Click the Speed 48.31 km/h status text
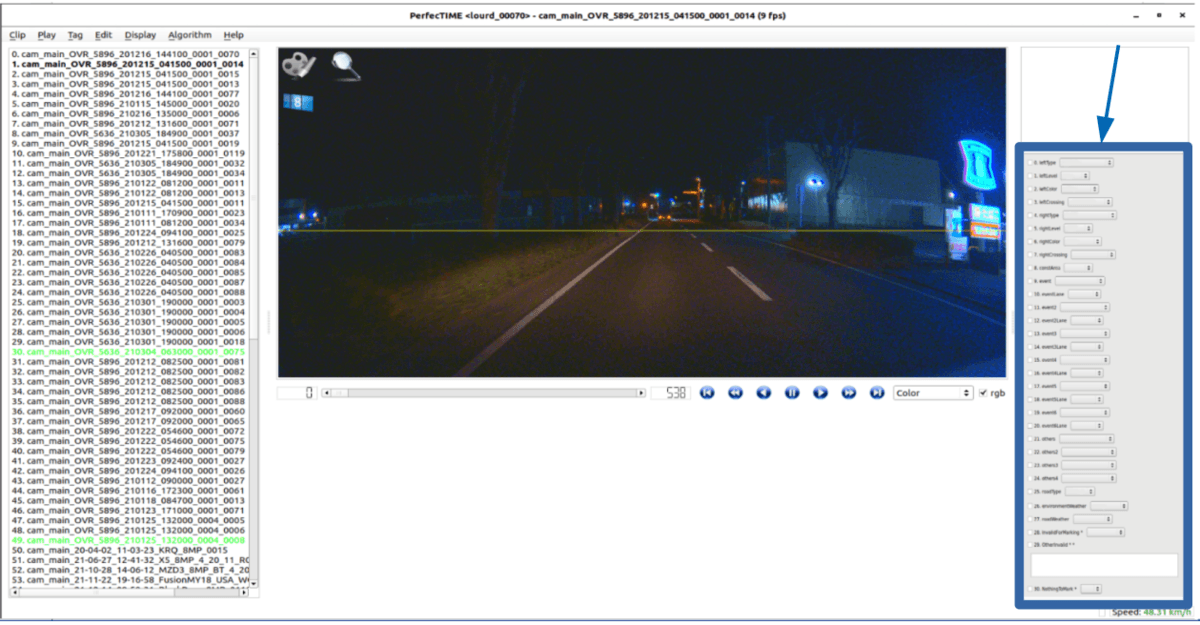 (1153, 611)
